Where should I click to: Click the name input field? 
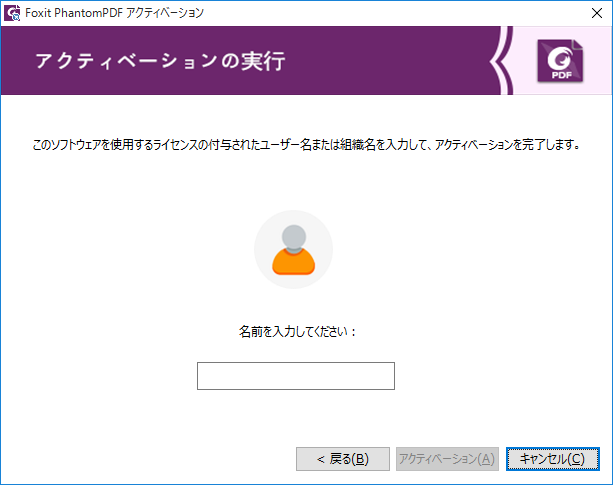click(x=296, y=376)
